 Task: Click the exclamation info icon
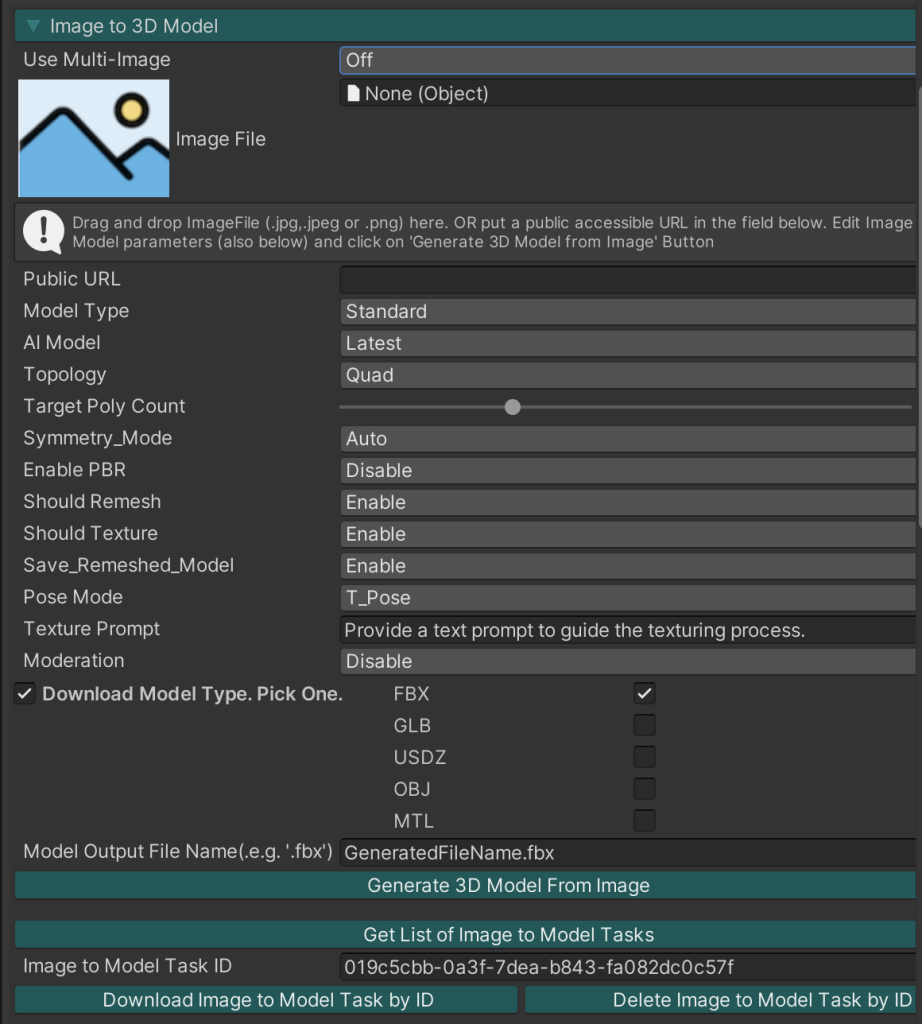tap(43, 232)
